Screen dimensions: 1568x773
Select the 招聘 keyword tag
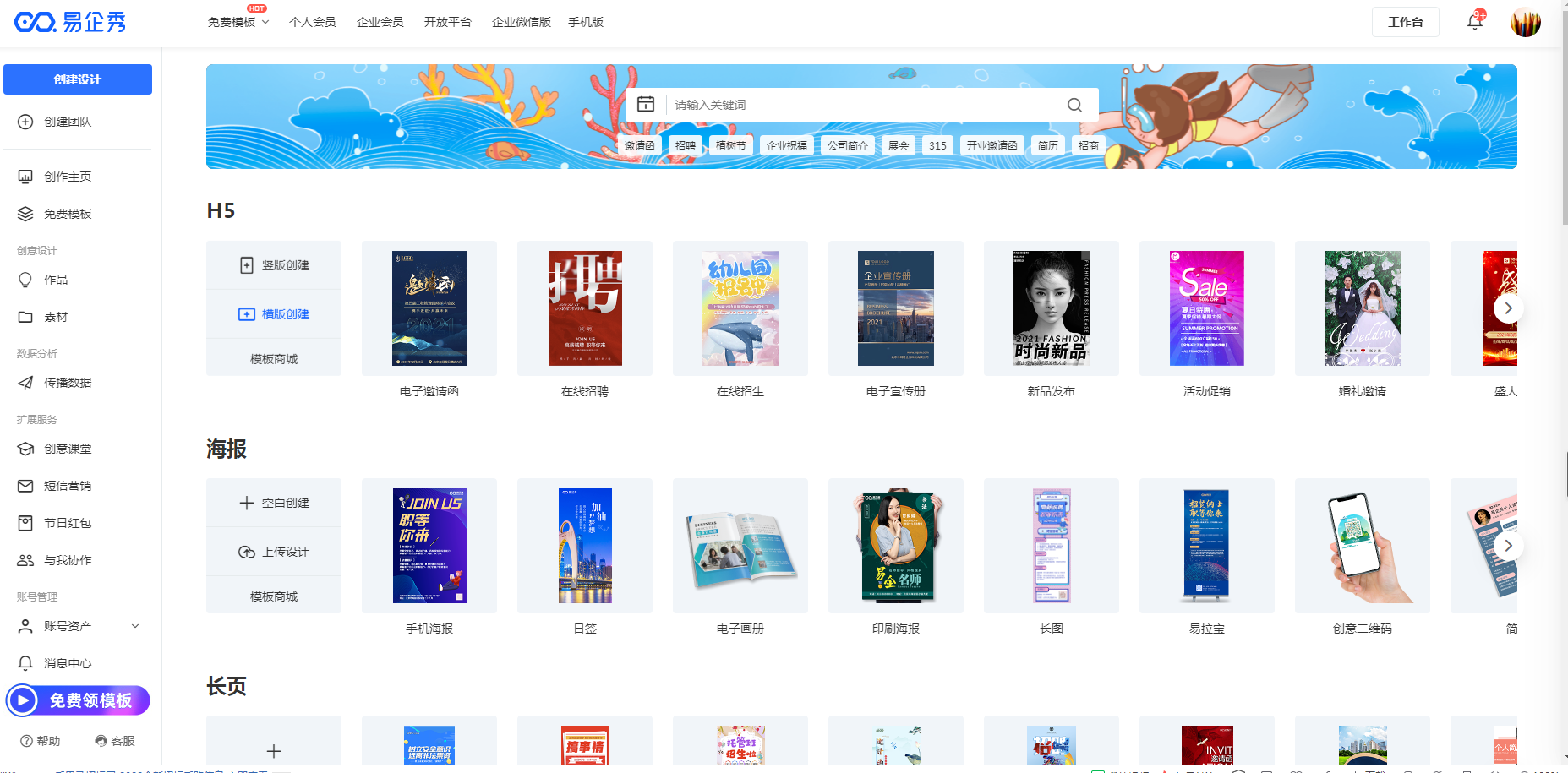tap(686, 145)
